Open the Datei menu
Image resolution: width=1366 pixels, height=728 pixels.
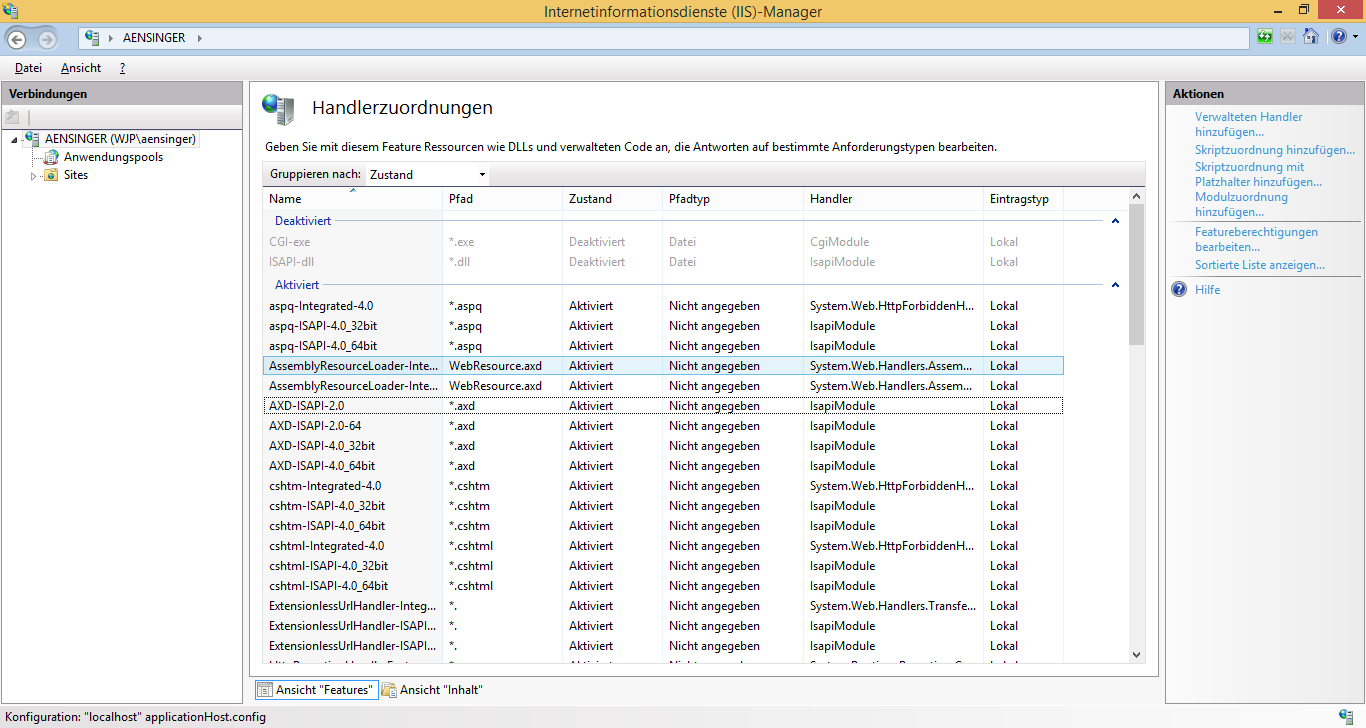click(28, 68)
